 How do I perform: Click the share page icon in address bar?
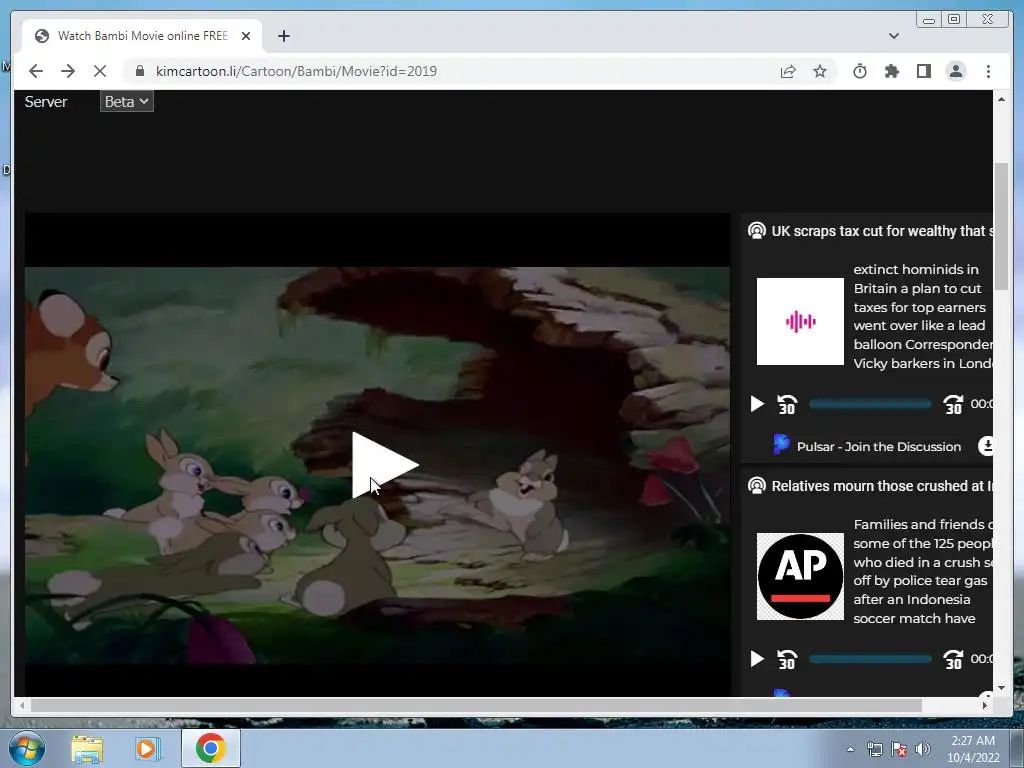788,71
